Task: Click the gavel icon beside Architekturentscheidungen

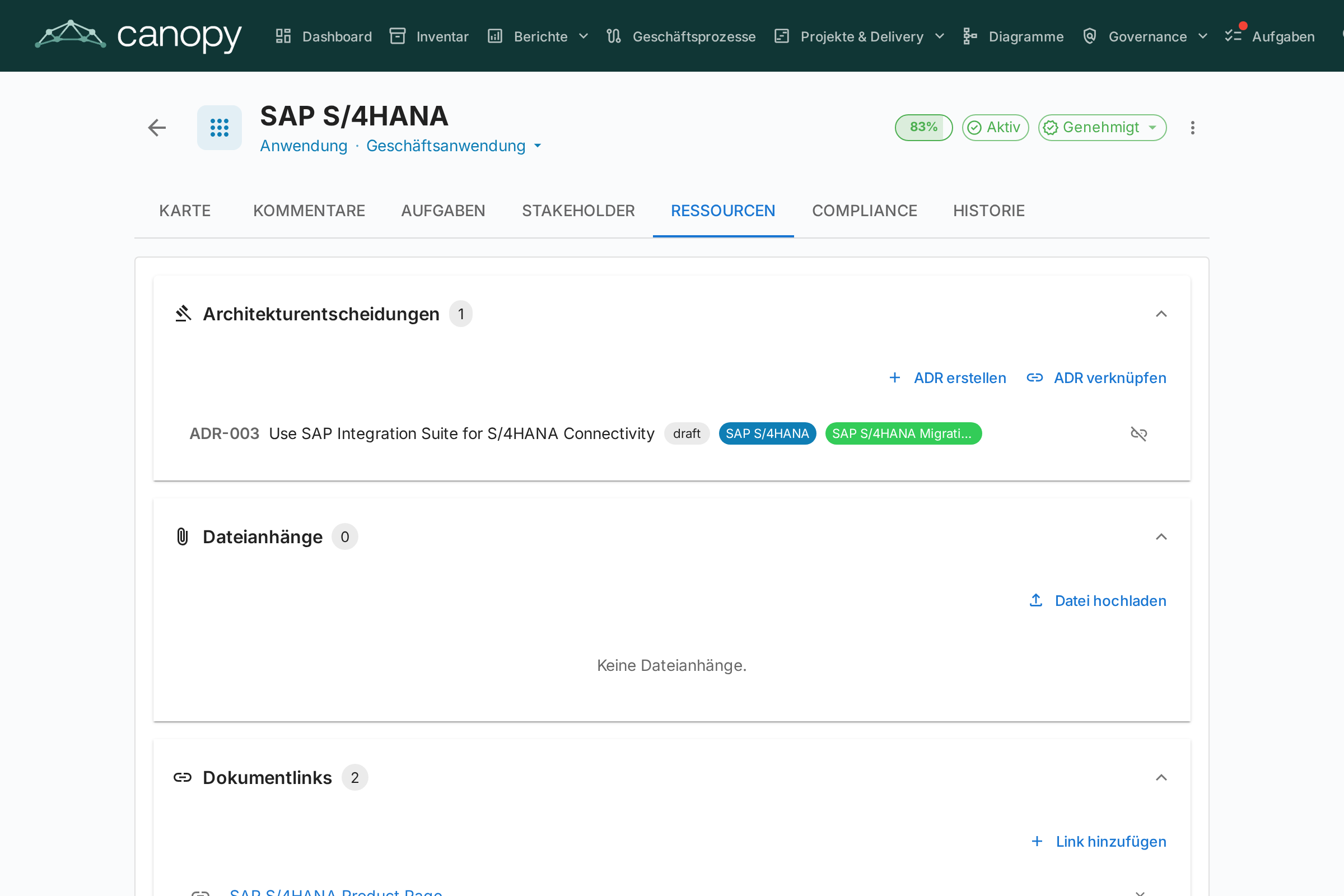Action: 183,314
